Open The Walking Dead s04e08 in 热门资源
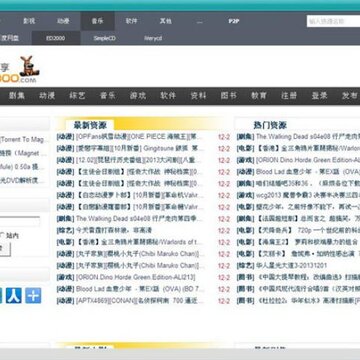This screenshot has width=360, height=360. [308, 137]
